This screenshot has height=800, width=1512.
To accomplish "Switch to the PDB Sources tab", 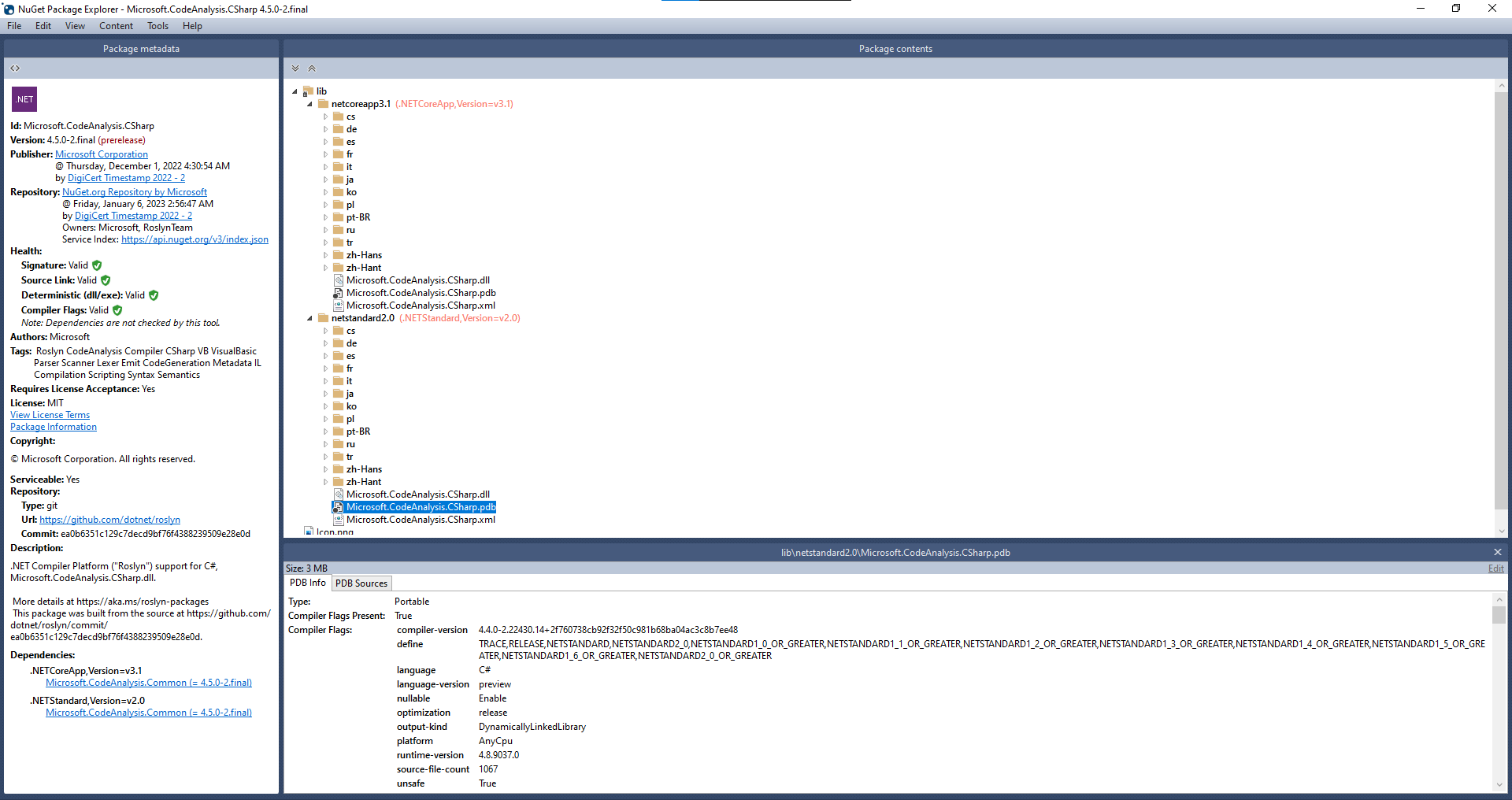I will [x=361, y=583].
